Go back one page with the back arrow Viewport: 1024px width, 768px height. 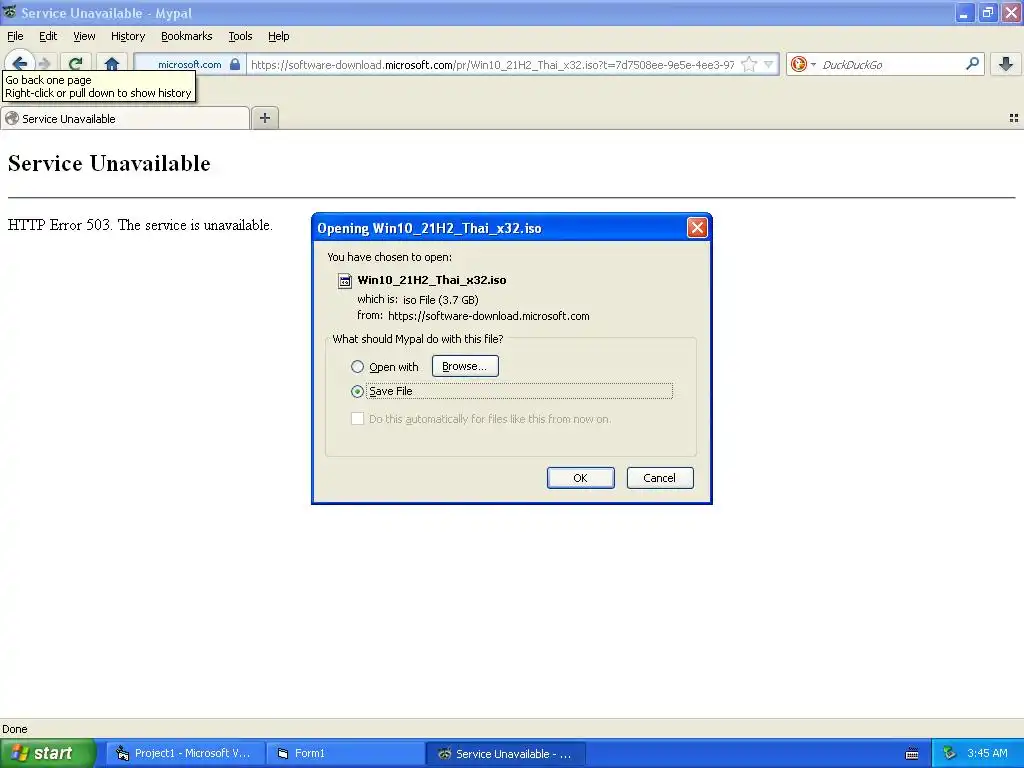[20, 63]
